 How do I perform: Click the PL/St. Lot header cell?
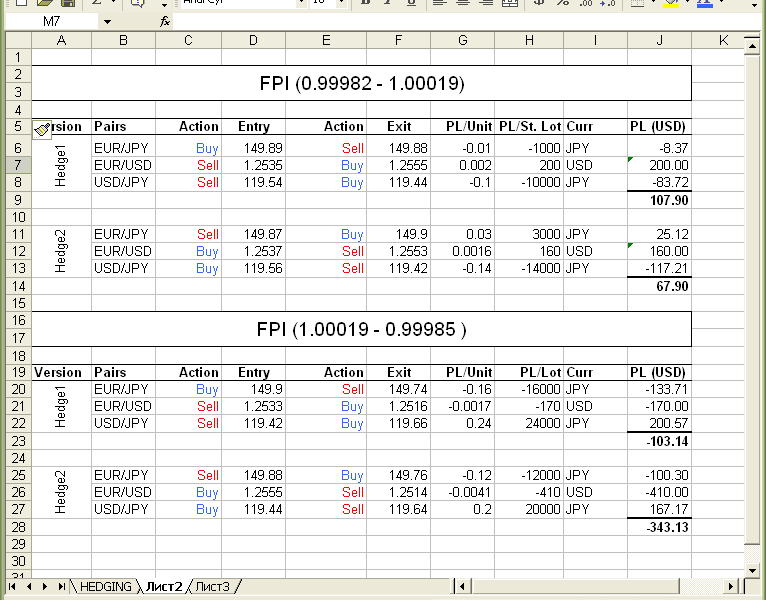[530, 127]
